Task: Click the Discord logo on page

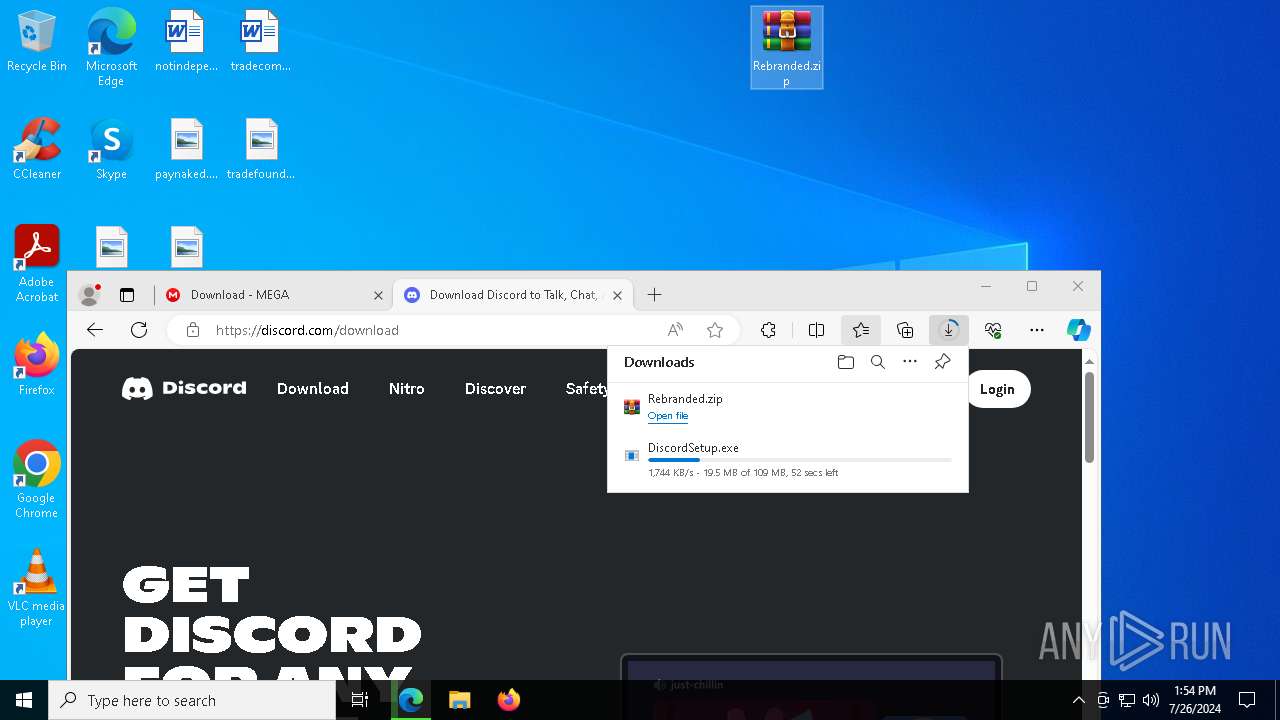Action: tap(184, 388)
